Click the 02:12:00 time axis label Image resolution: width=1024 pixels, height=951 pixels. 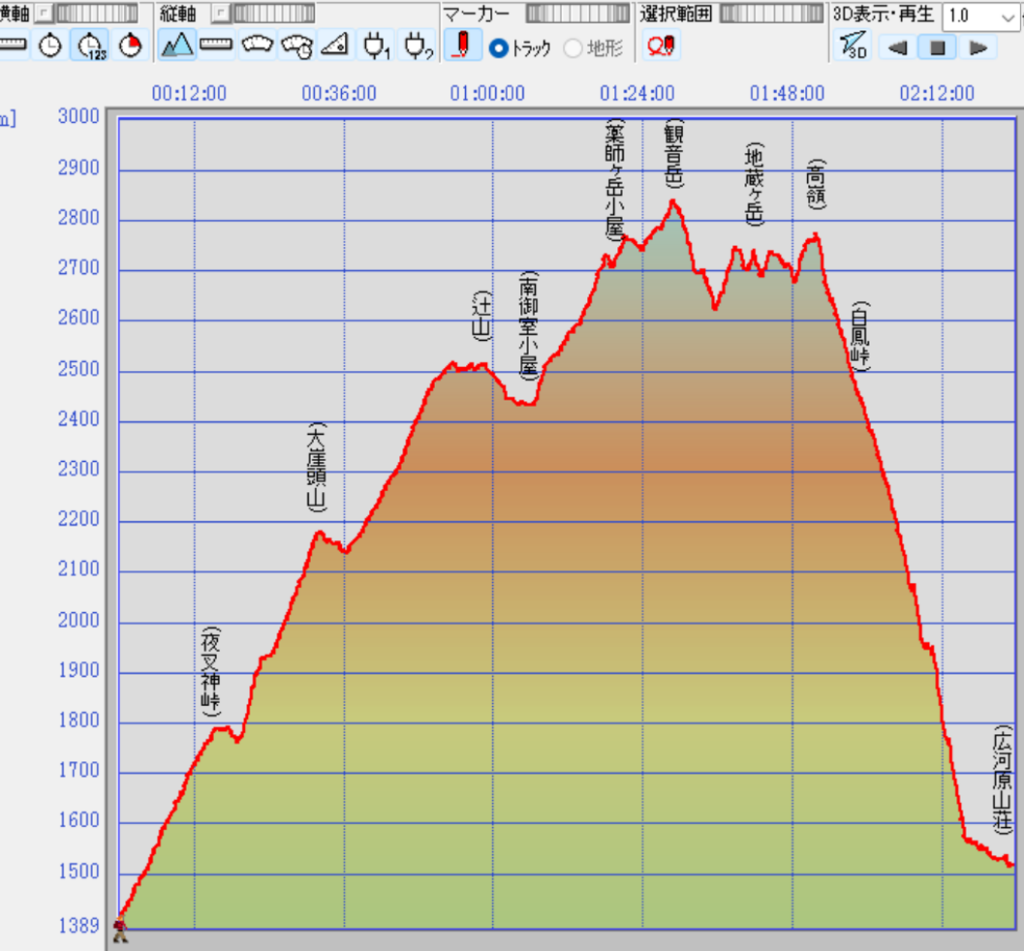[x=937, y=93]
